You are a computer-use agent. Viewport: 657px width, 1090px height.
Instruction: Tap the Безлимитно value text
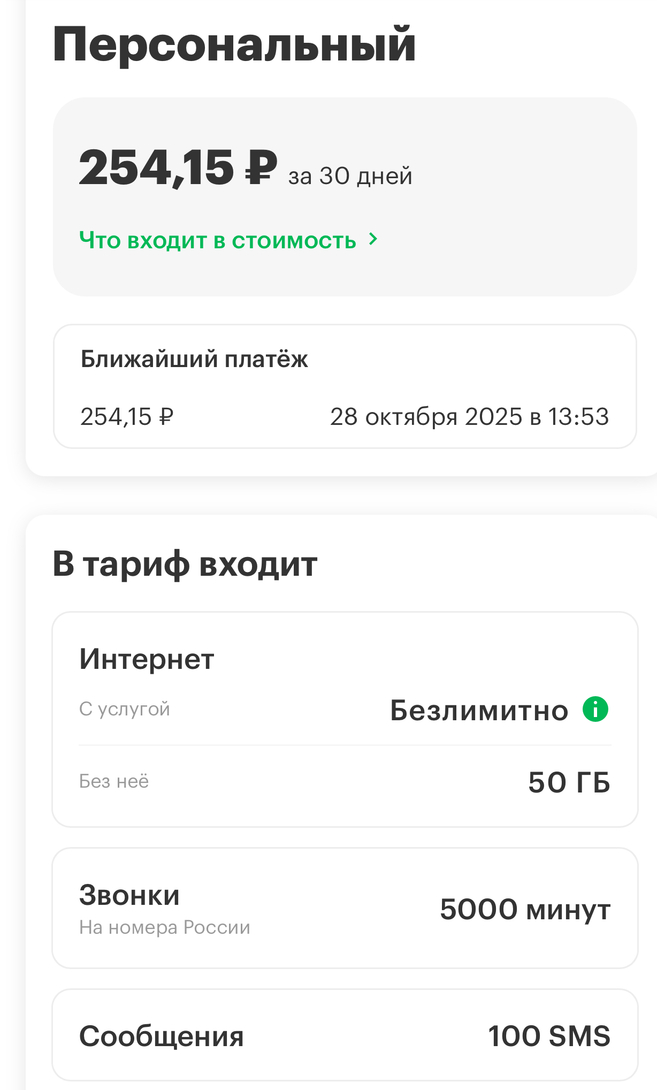[479, 711]
